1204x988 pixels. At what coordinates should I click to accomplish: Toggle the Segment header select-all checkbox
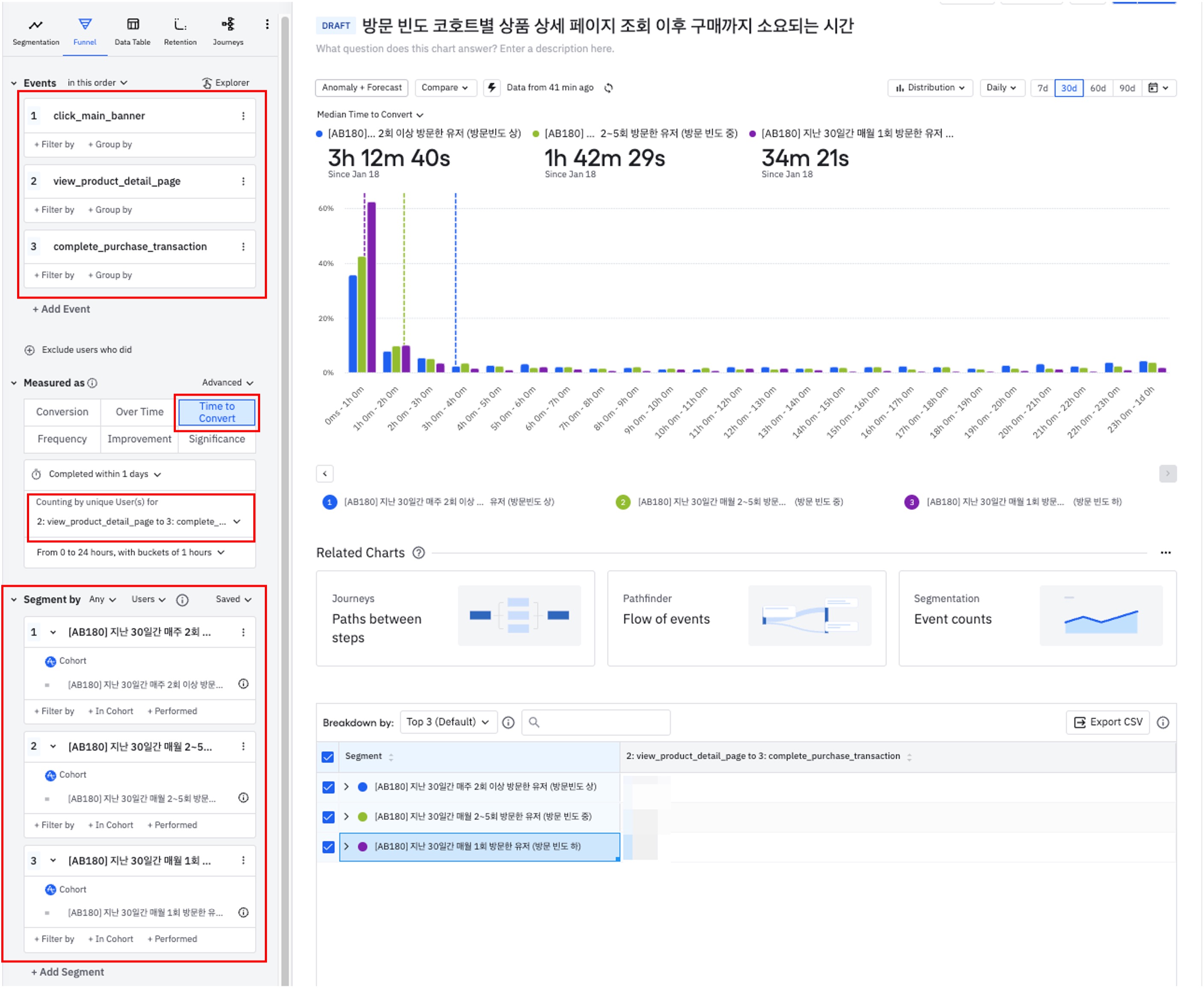click(328, 756)
